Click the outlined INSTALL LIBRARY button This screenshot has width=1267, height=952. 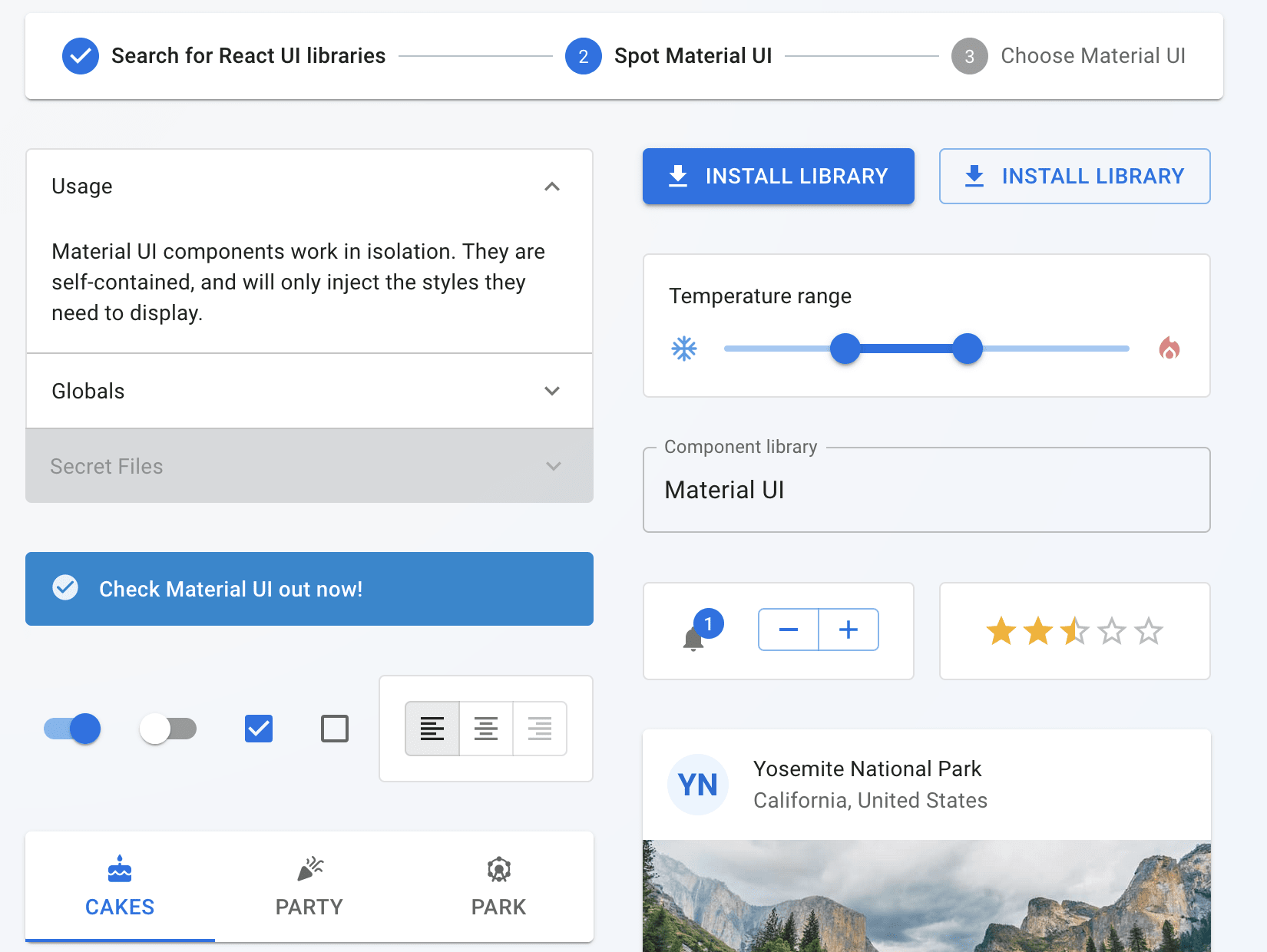click(1075, 176)
